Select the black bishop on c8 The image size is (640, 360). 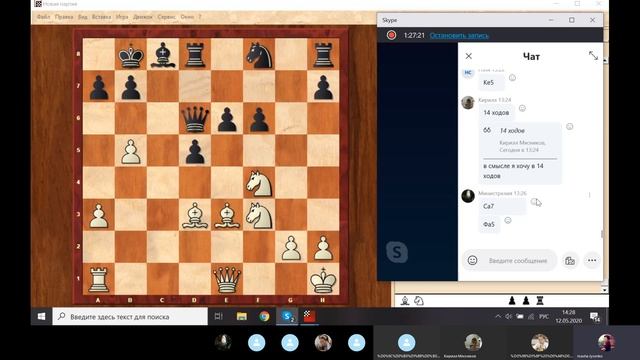tap(163, 55)
